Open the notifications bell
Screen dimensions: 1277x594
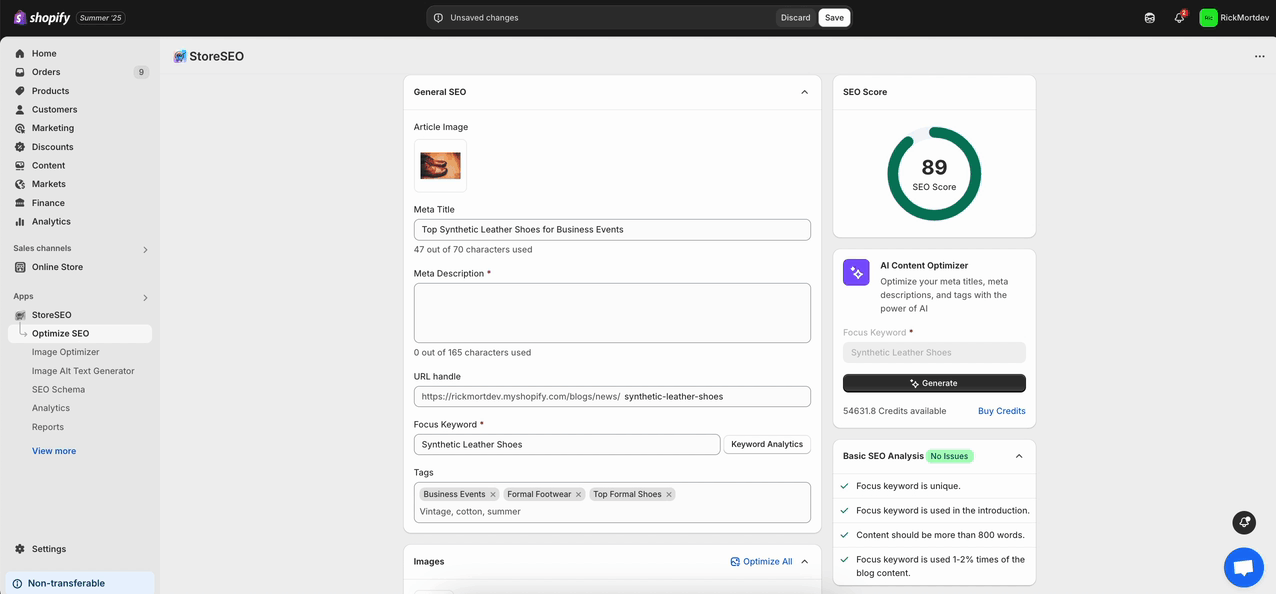coord(1180,18)
